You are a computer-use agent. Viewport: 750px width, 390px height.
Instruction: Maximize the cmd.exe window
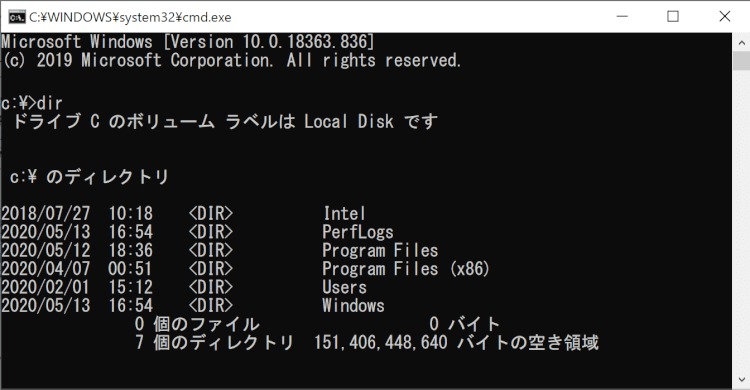[673, 17]
